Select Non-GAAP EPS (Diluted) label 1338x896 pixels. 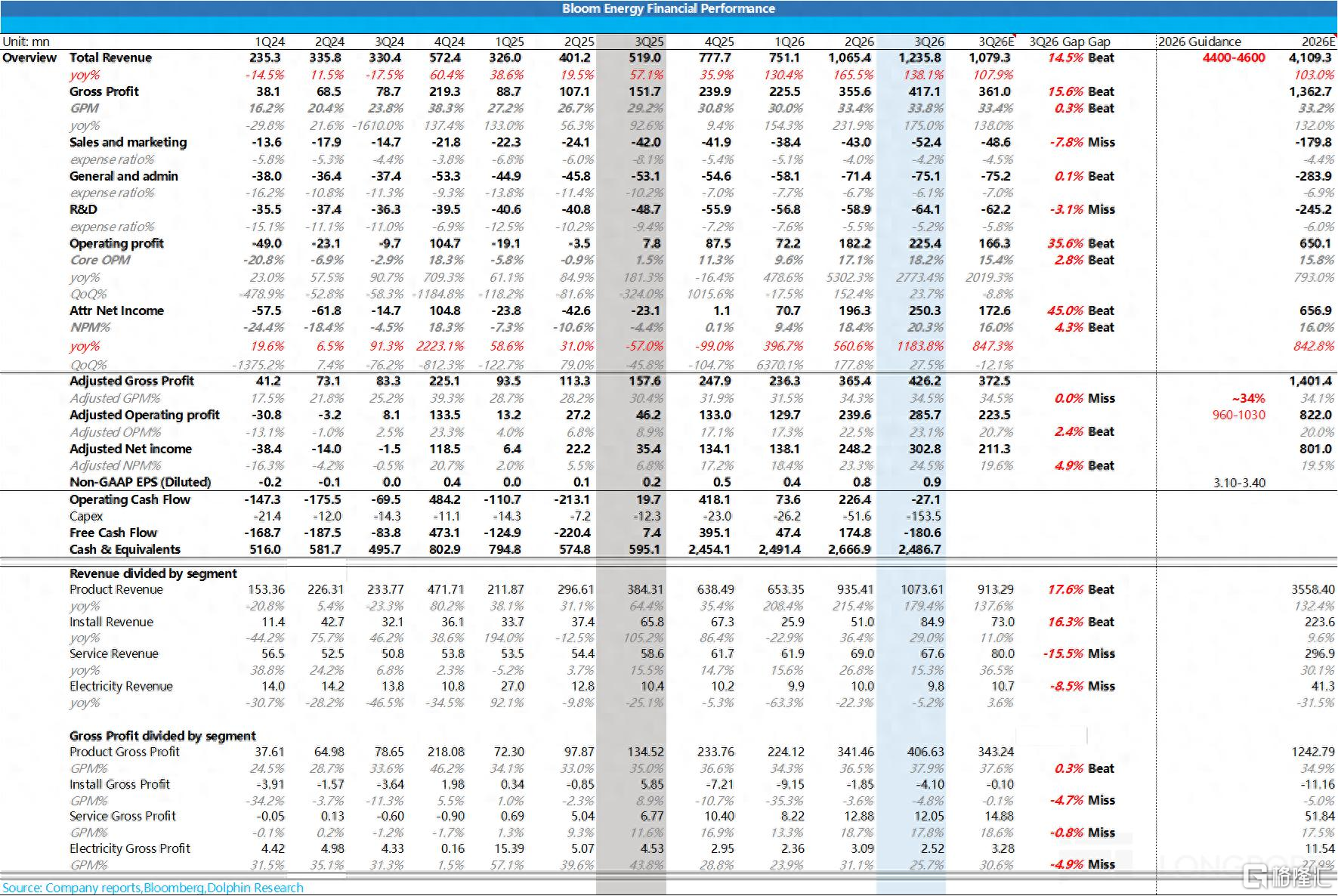point(140,482)
